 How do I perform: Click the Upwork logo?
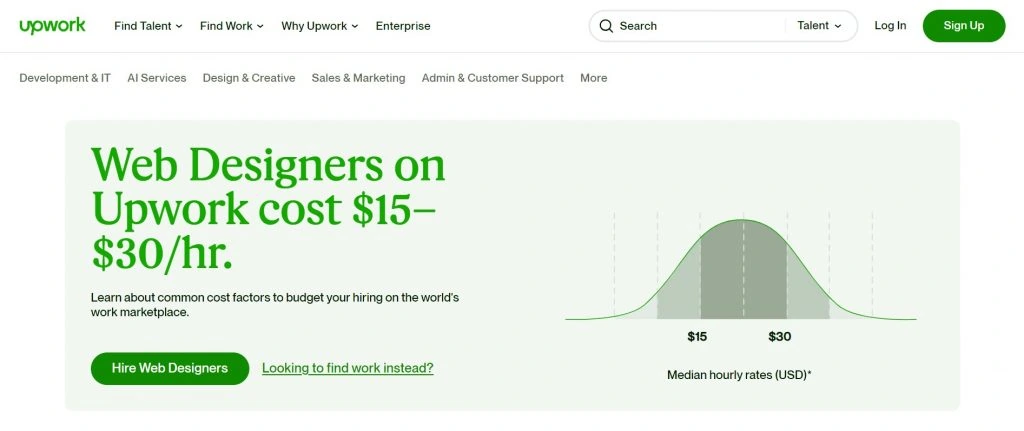pyautogui.click(x=52, y=26)
